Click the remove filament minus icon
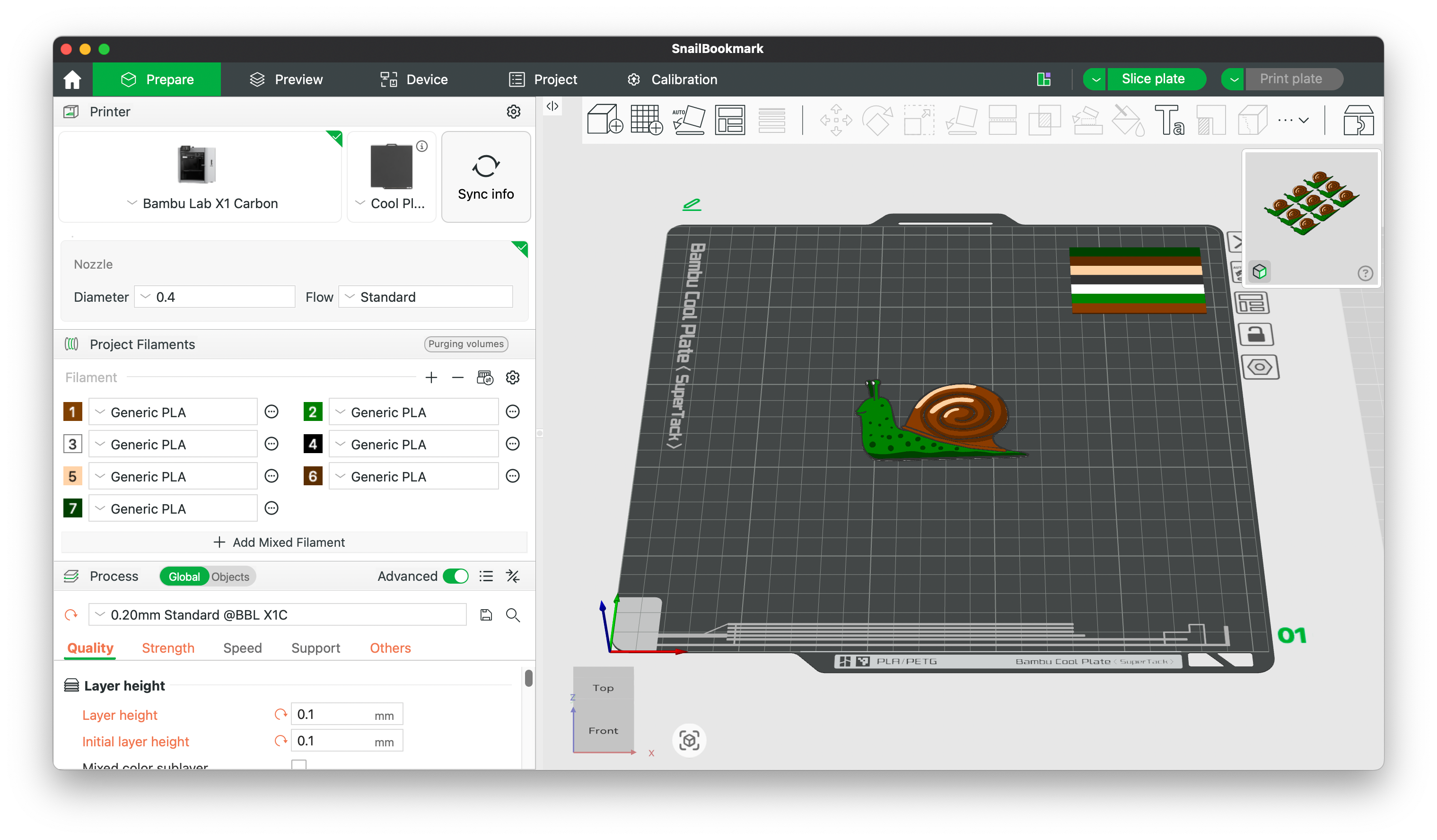Image resolution: width=1437 pixels, height=840 pixels. [457, 377]
